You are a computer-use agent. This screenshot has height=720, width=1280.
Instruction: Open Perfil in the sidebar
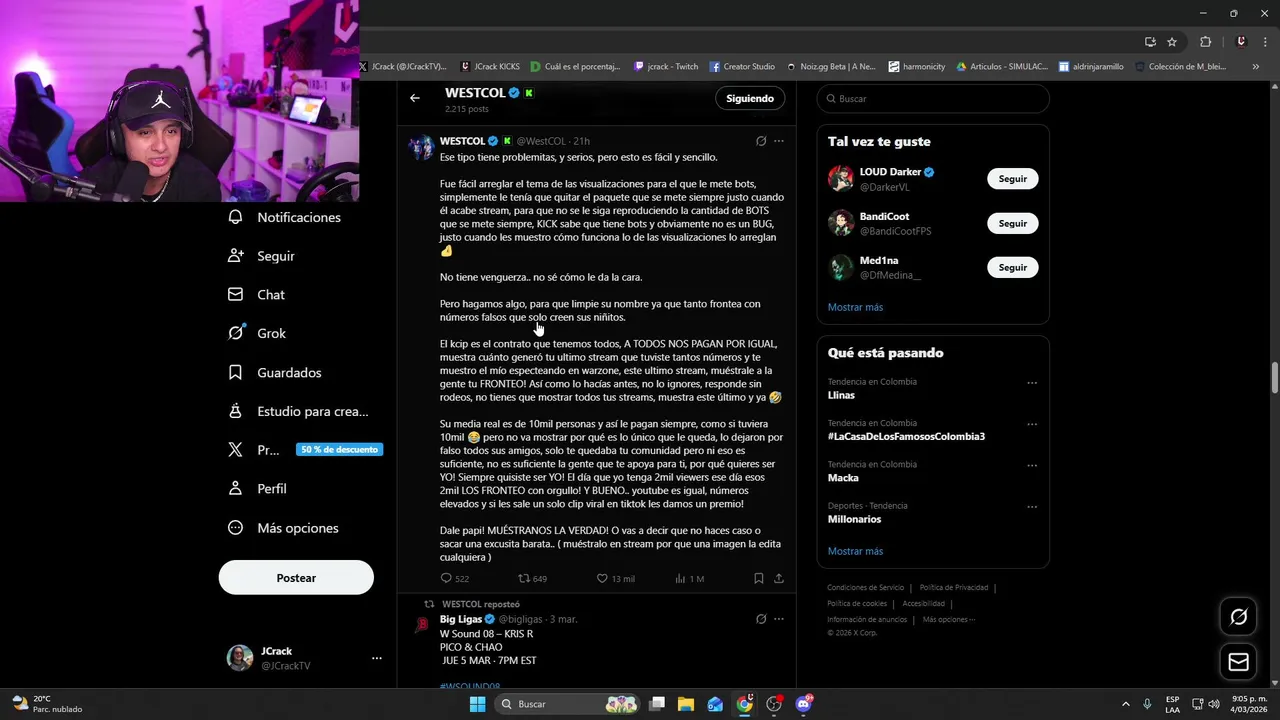coord(257,489)
